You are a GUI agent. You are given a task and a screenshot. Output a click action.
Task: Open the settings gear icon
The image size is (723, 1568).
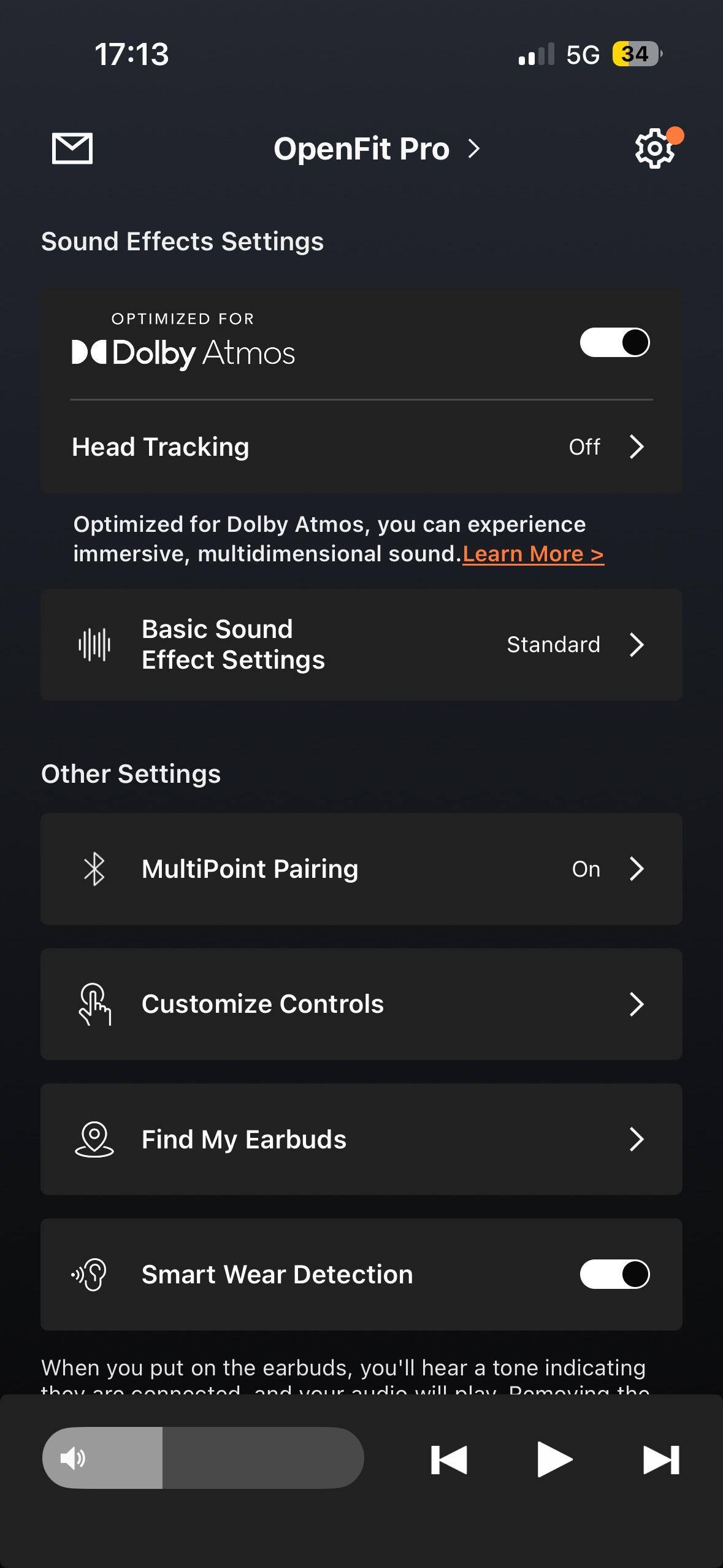pos(654,148)
